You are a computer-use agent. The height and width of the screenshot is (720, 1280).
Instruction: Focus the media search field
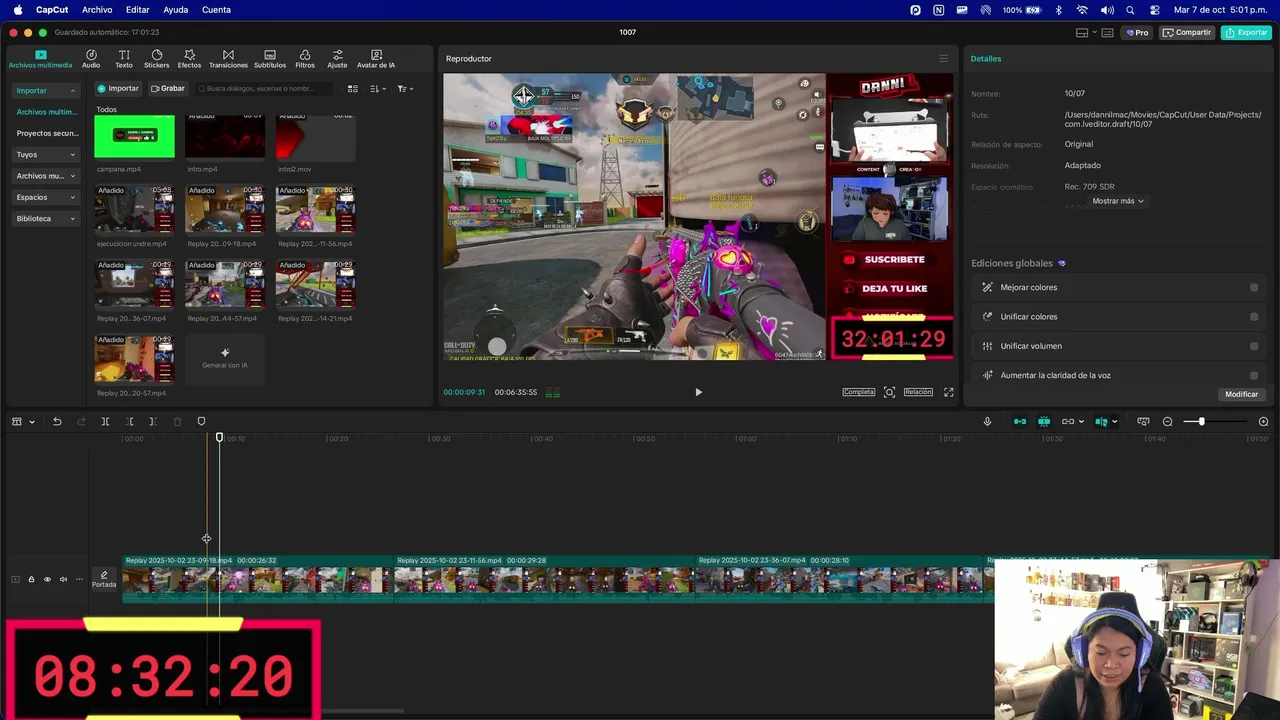click(266, 89)
